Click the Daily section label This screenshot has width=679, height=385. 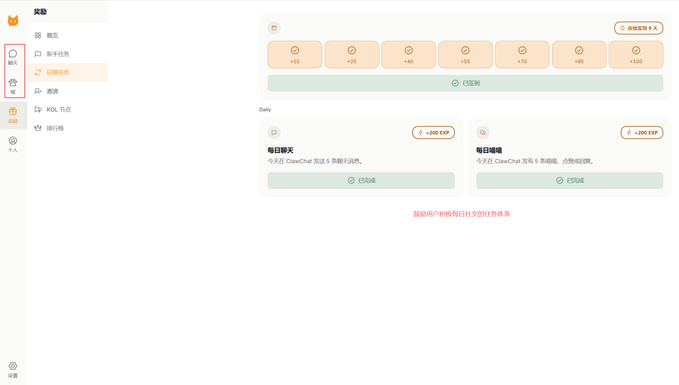[265, 110]
